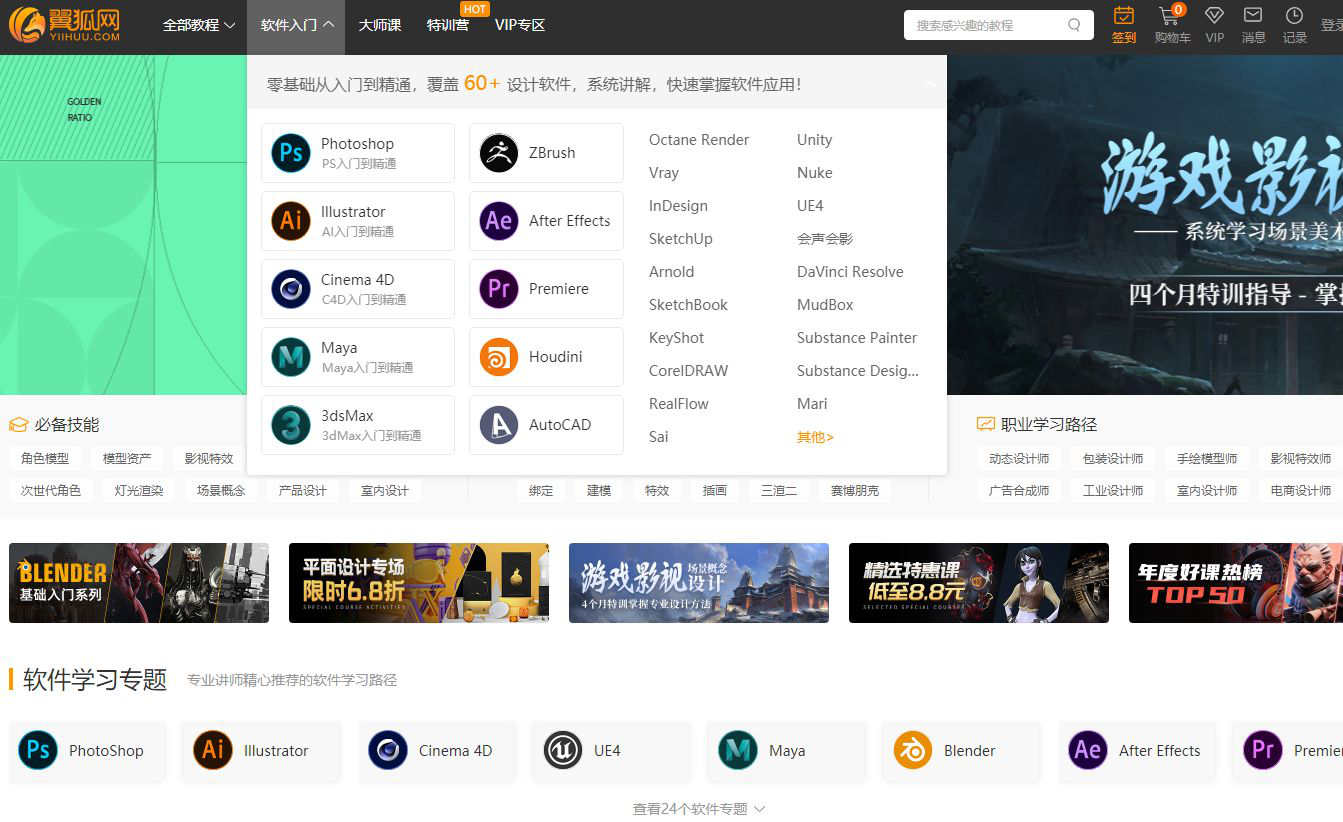Click the 角色模型 skill tag

[45, 458]
